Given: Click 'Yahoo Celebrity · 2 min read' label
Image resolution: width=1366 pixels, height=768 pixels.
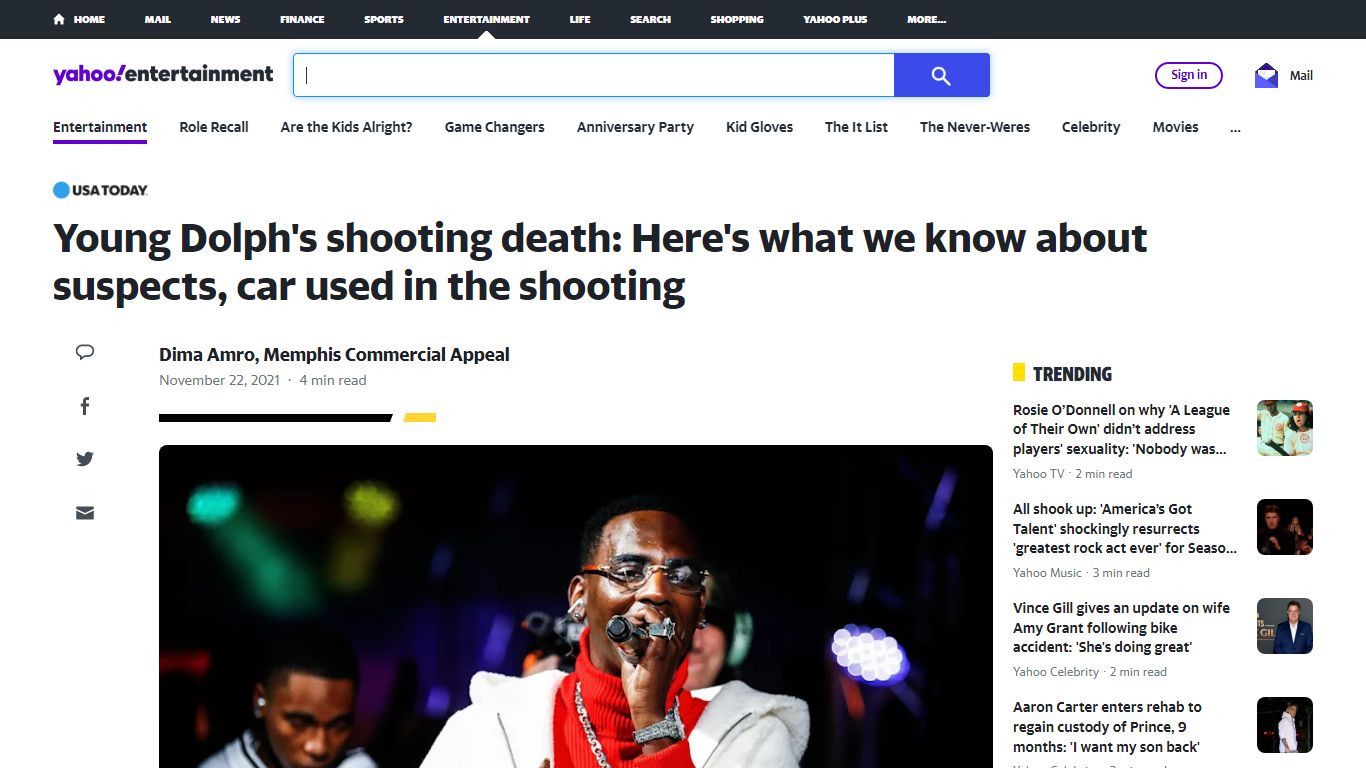Looking at the screenshot, I should (1090, 672).
